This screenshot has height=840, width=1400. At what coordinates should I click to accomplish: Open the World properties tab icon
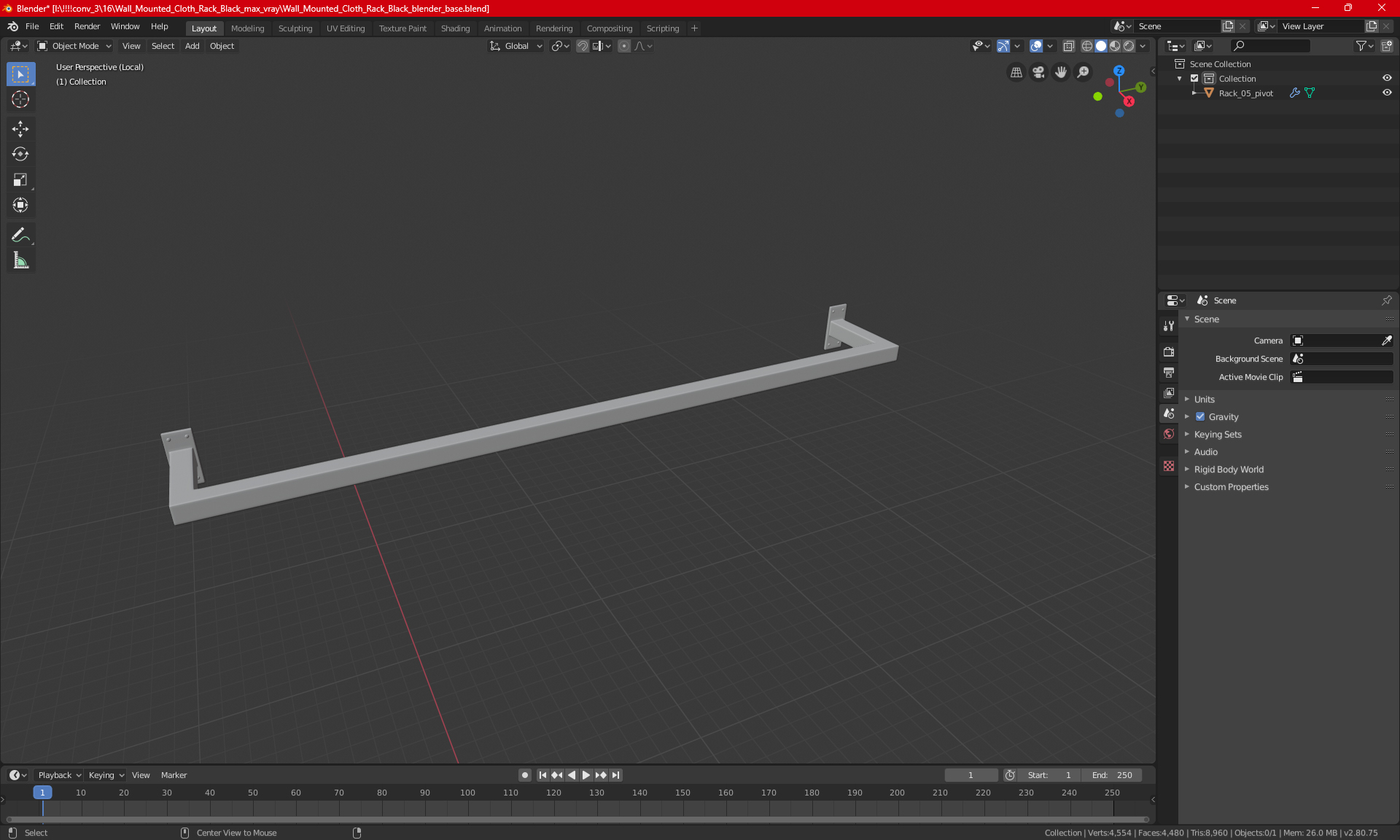click(x=1169, y=434)
